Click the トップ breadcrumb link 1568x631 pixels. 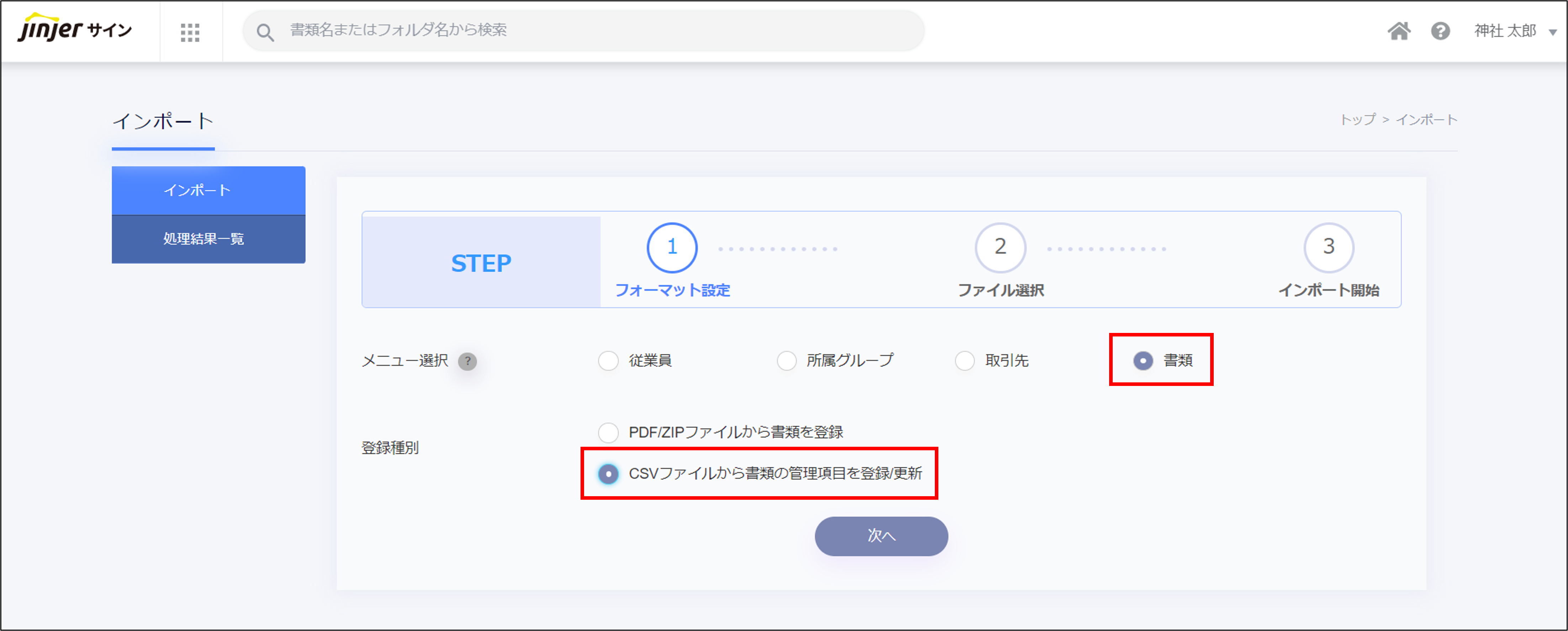(1357, 120)
